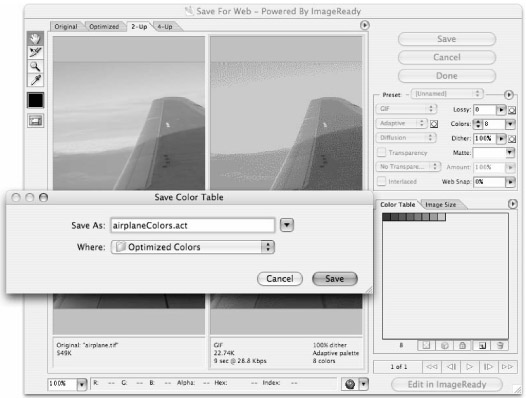Toggle the dither mask channel button
The height and width of the screenshot is (398, 526).
(x=512, y=139)
